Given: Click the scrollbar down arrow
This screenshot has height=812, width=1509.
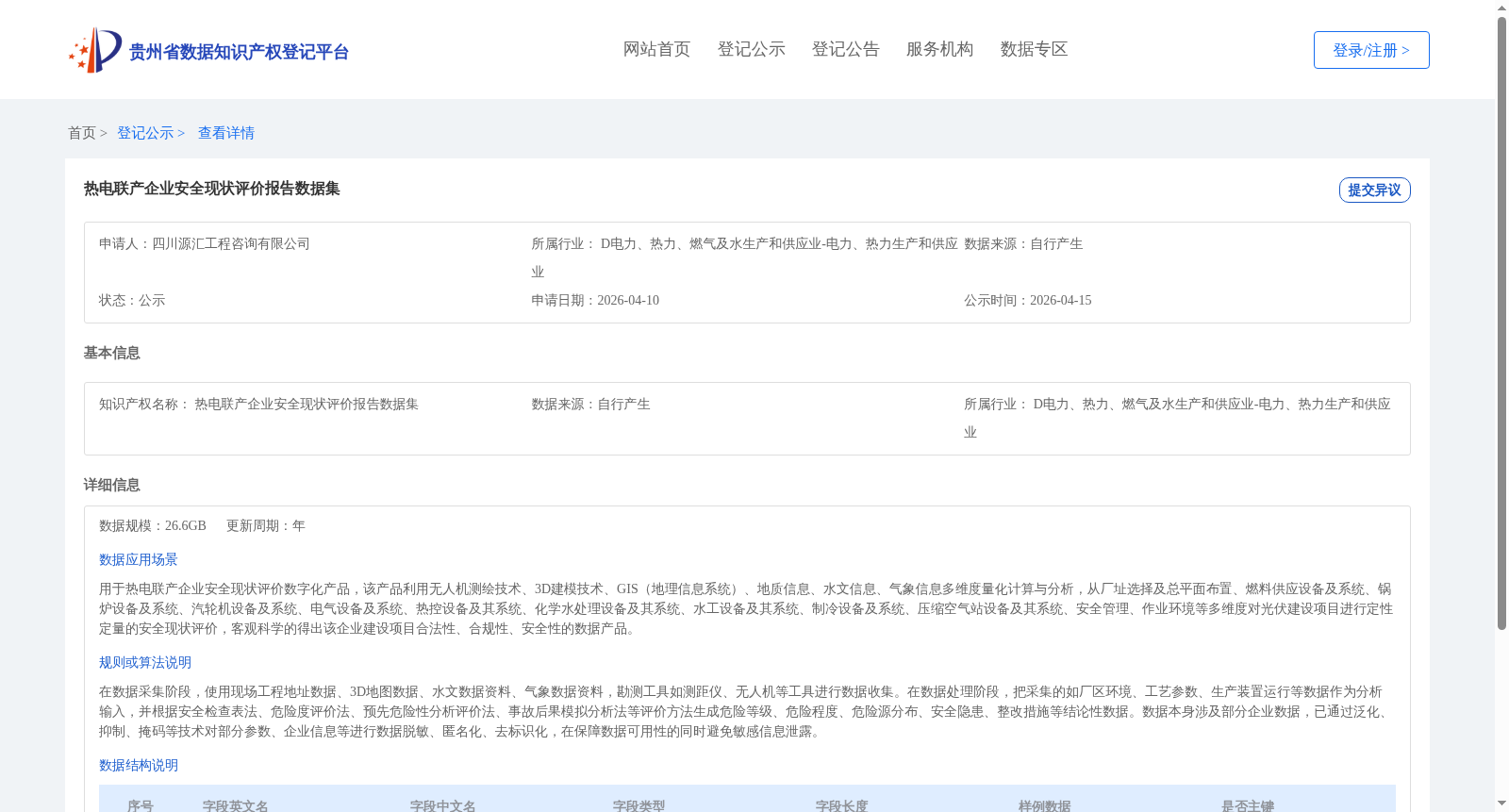Looking at the screenshot, I should [x=1501, y=804].
